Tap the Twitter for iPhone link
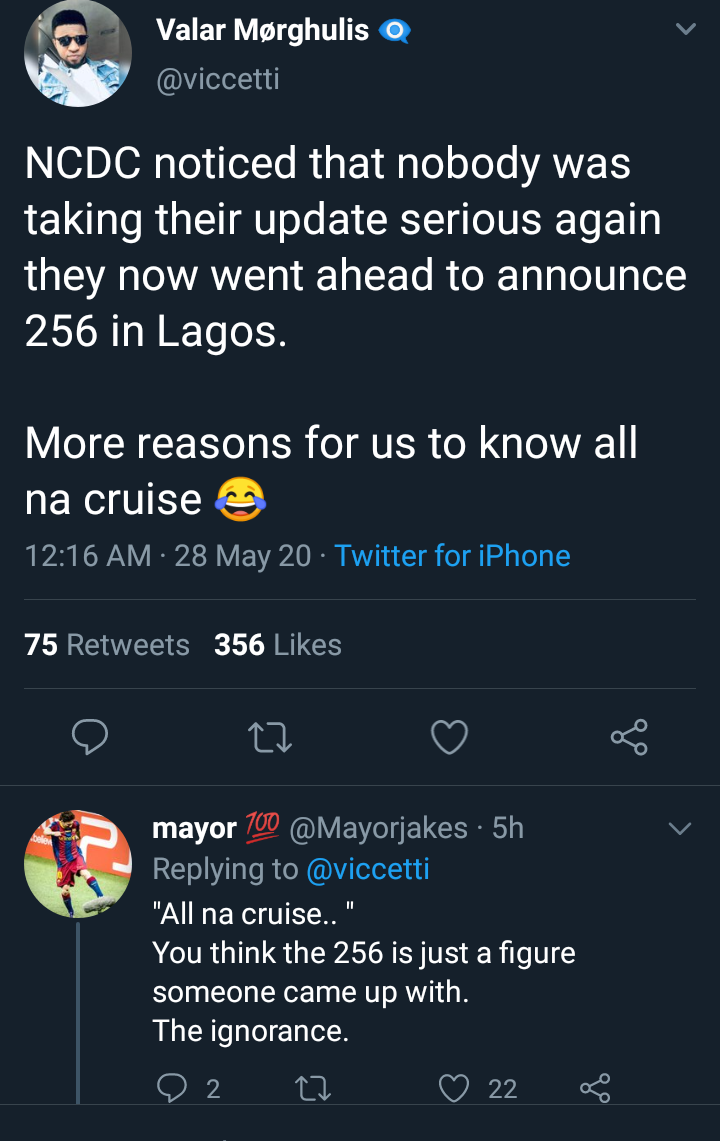 pos(452,556)
